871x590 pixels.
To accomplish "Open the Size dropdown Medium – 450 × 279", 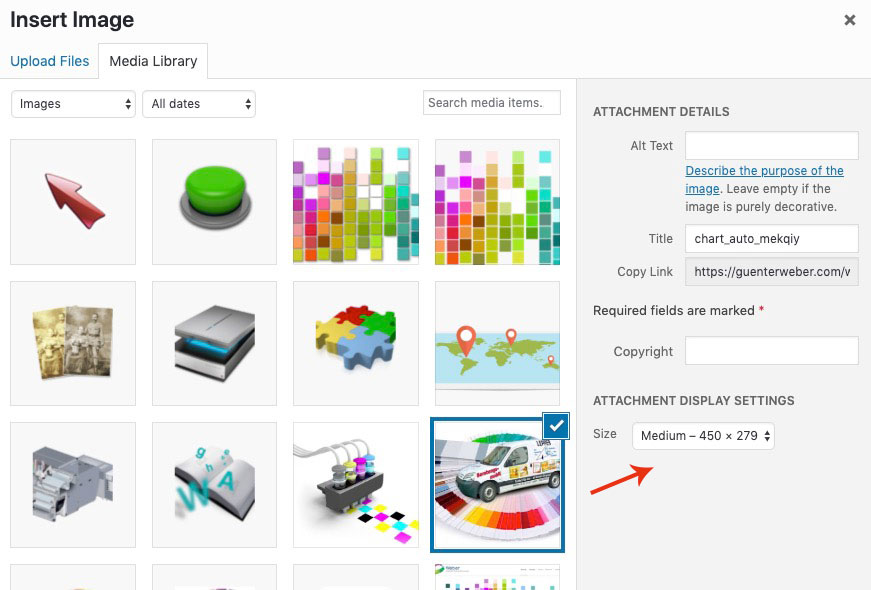I will [703, 436].
